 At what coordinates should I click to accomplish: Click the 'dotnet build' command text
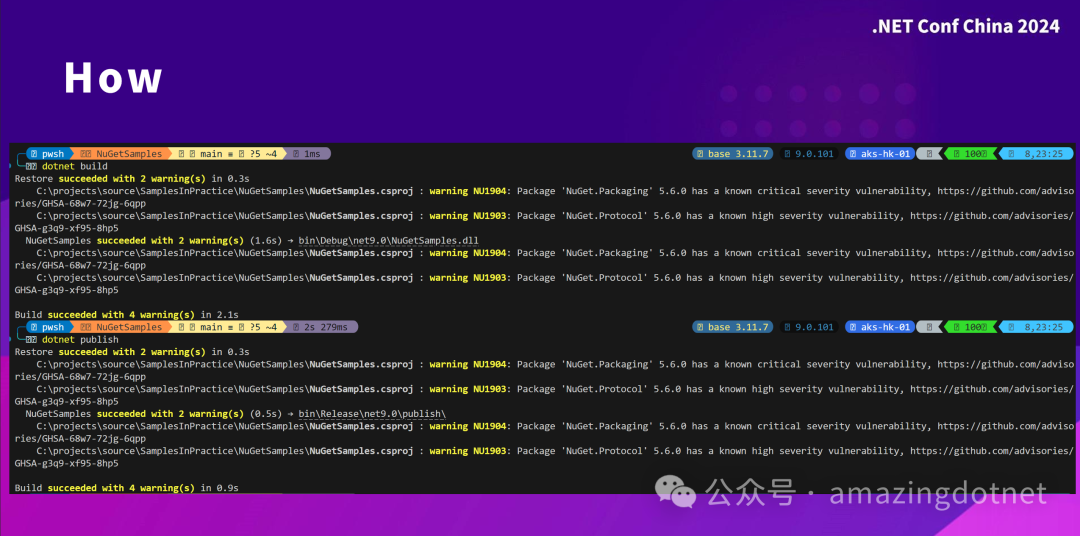pyautogui.click(x=74, y=166)
